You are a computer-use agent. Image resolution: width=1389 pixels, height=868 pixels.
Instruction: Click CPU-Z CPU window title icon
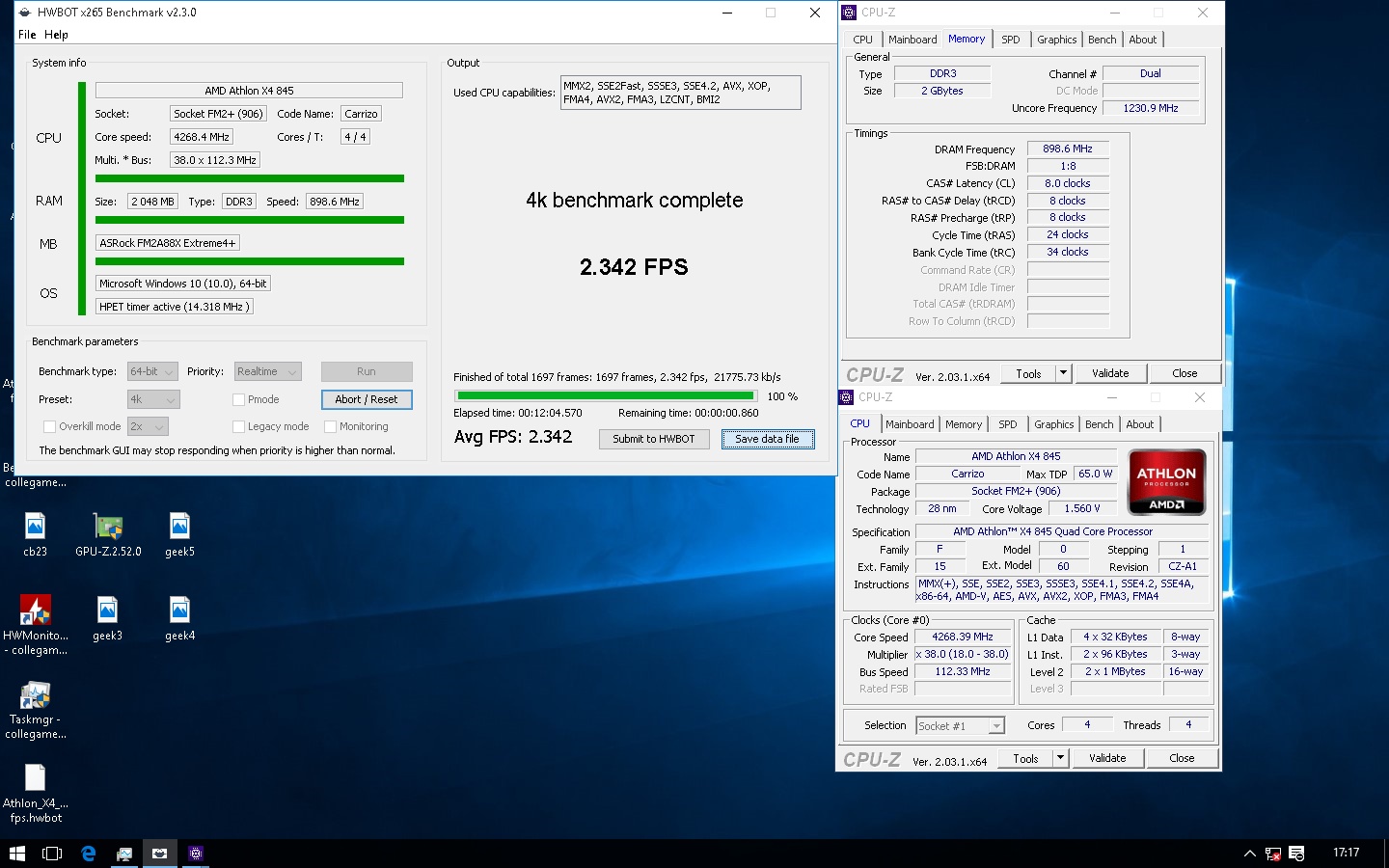(x=846, y=397)
